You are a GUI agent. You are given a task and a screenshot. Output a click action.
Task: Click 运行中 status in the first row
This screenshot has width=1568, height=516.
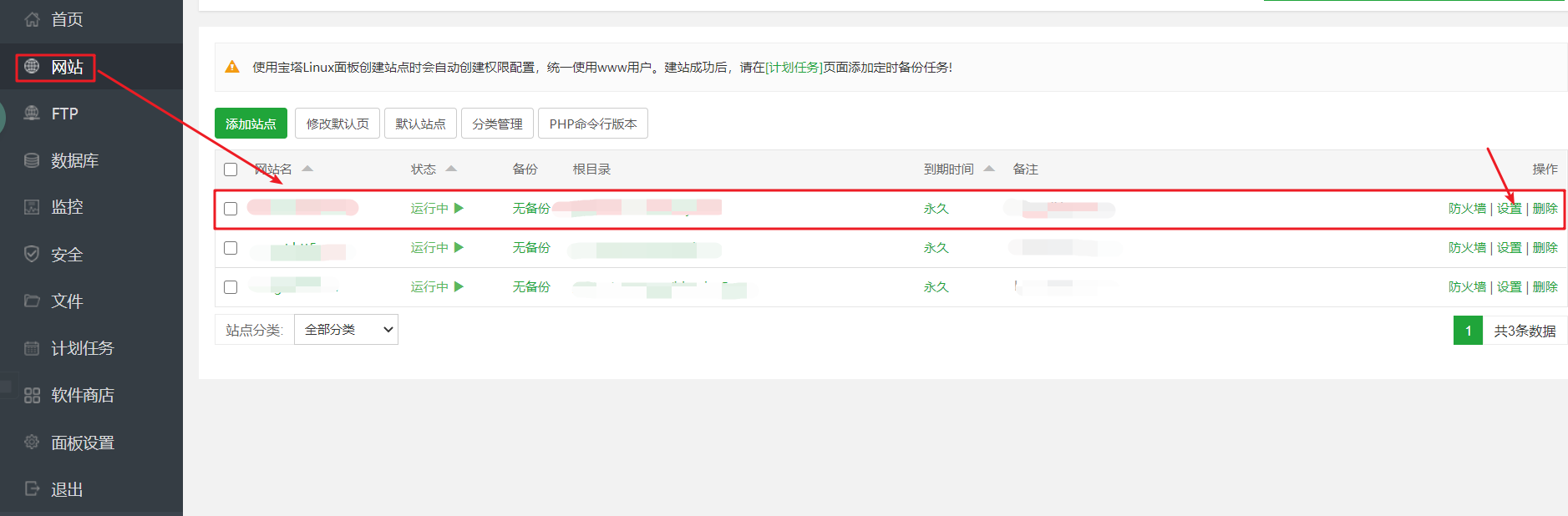point(429,209)
